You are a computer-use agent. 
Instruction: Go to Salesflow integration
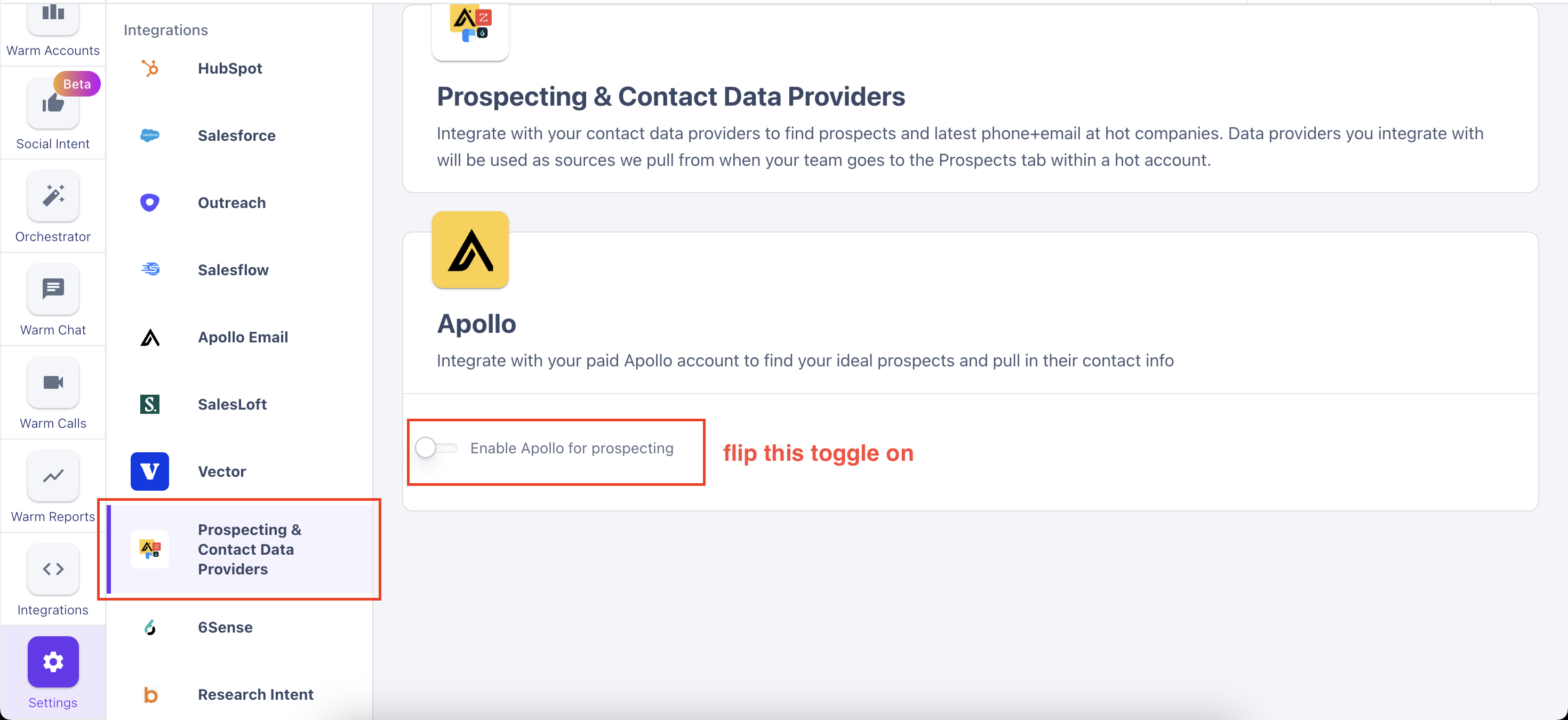[233, 270]
